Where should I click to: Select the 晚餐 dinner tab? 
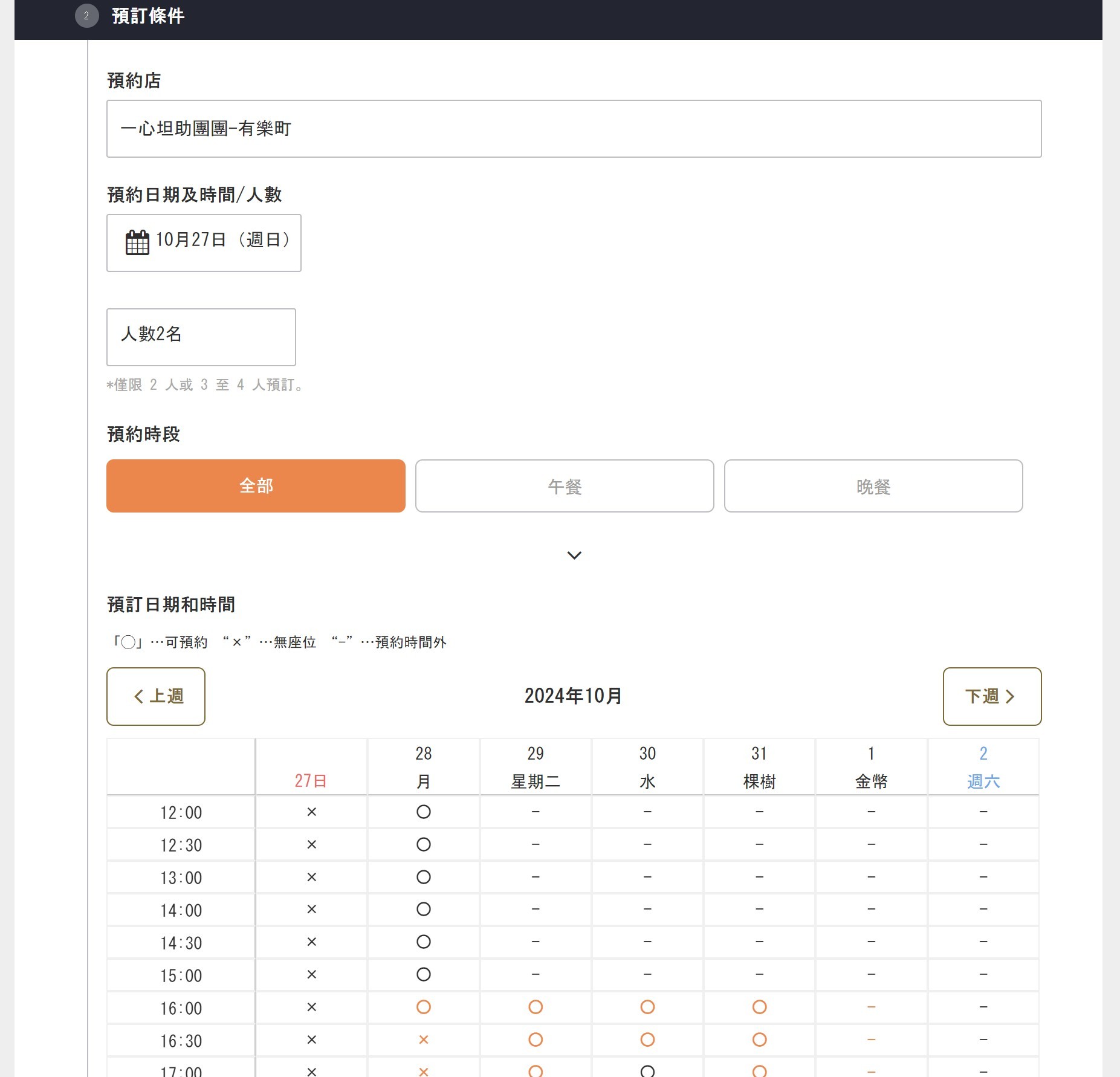point(873,486)
